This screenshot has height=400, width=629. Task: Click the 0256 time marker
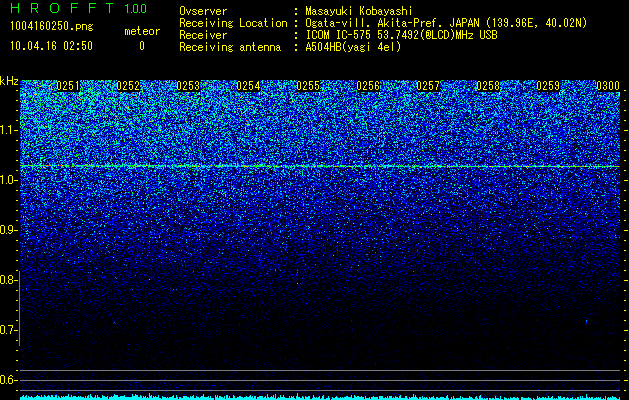click(x=368, y=86)
